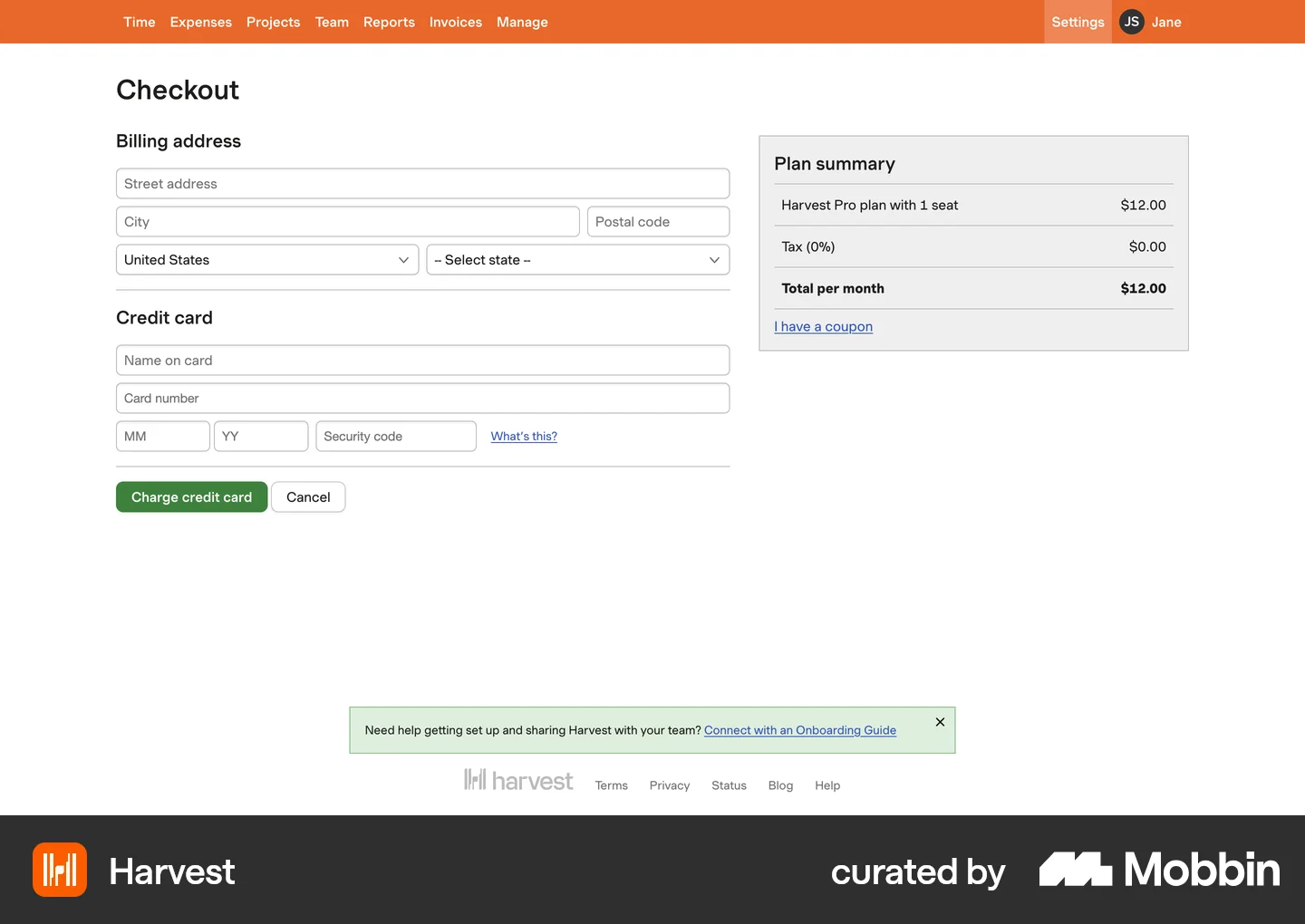The width and height of the screenshot is (1305, 924).
Task: Open Settings in the top bar
Action: pos(1078,22)
